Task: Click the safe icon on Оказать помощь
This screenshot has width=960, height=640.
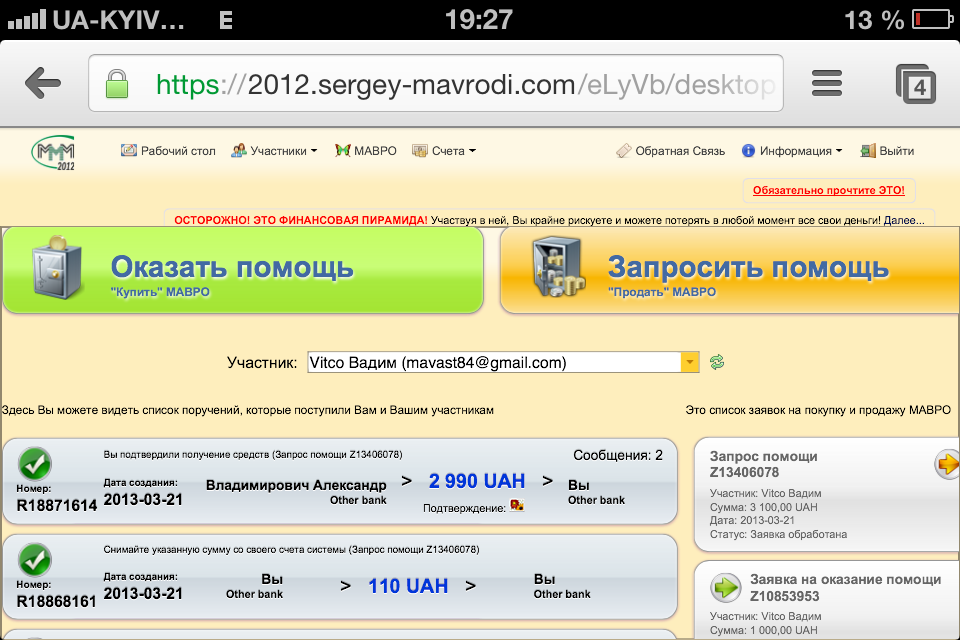Action: click(x=57, y=268)
